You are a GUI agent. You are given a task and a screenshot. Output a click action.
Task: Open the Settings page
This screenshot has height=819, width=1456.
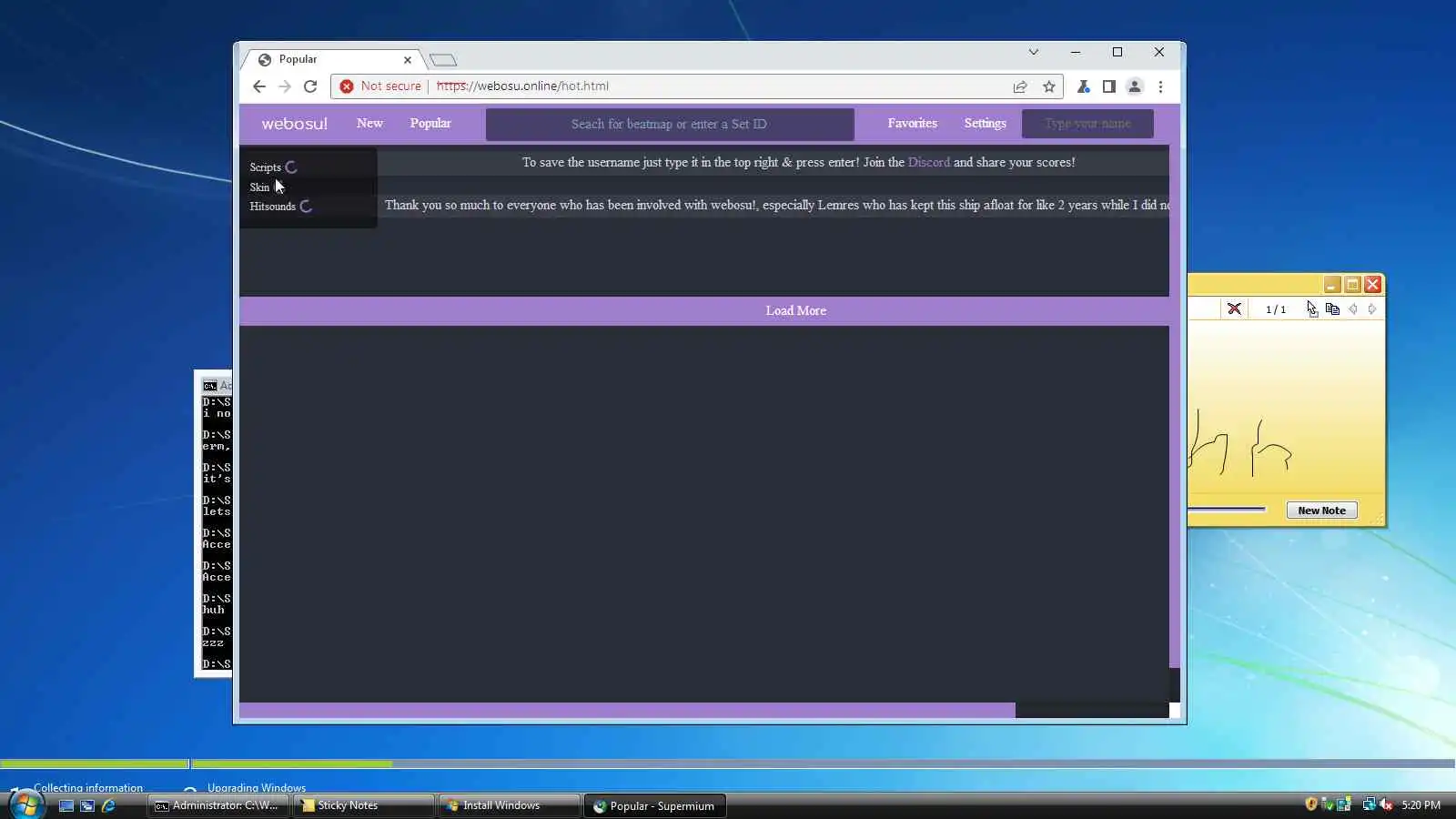pos(986,123)
